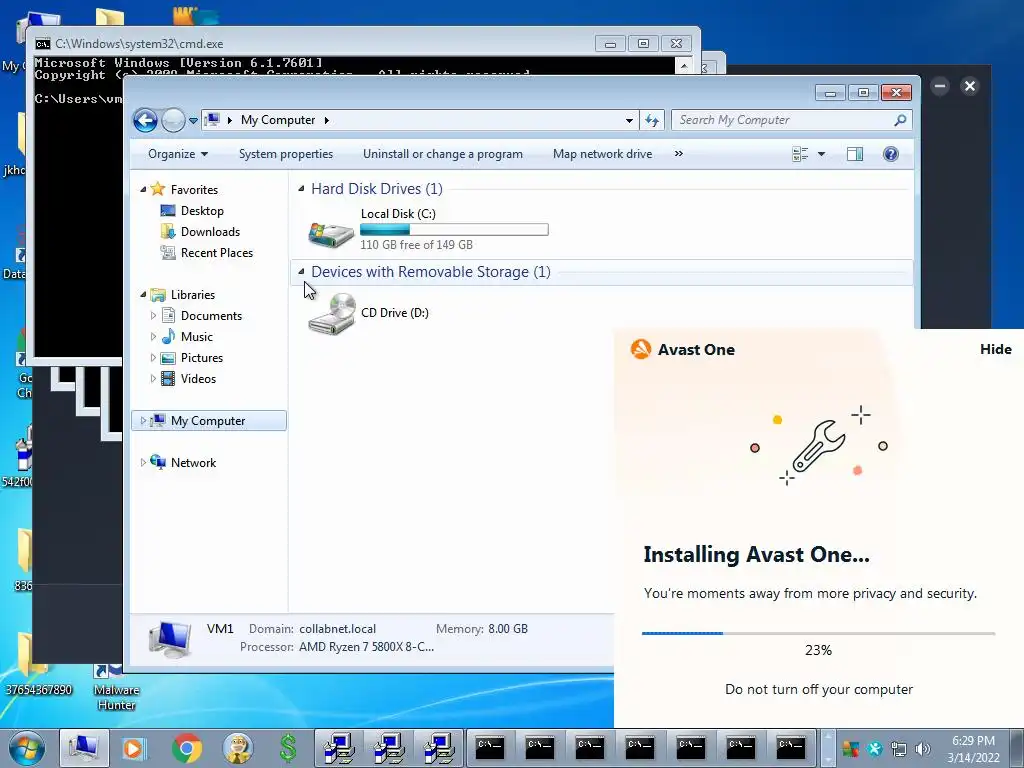Click the green dollar sign taskbar icon
The height and width of the screenshot is (768, 1024).
pos(288,748)
